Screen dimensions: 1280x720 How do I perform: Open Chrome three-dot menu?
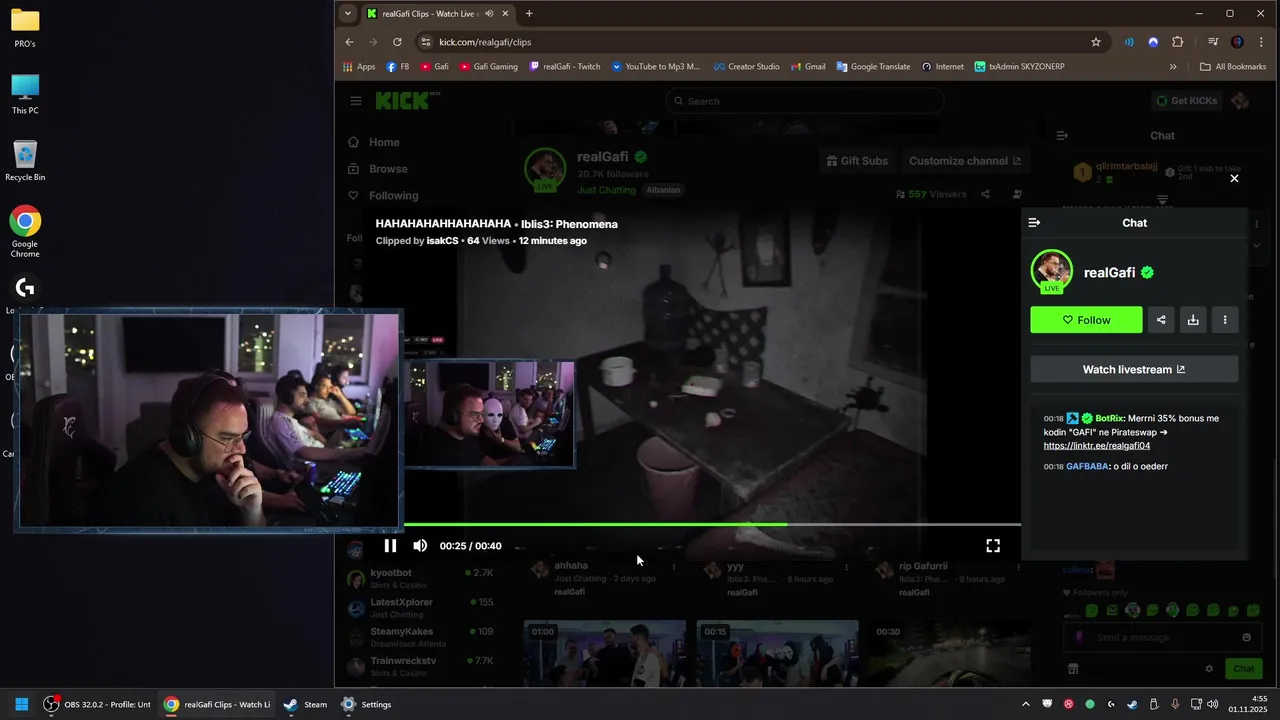click(1261, 42)
